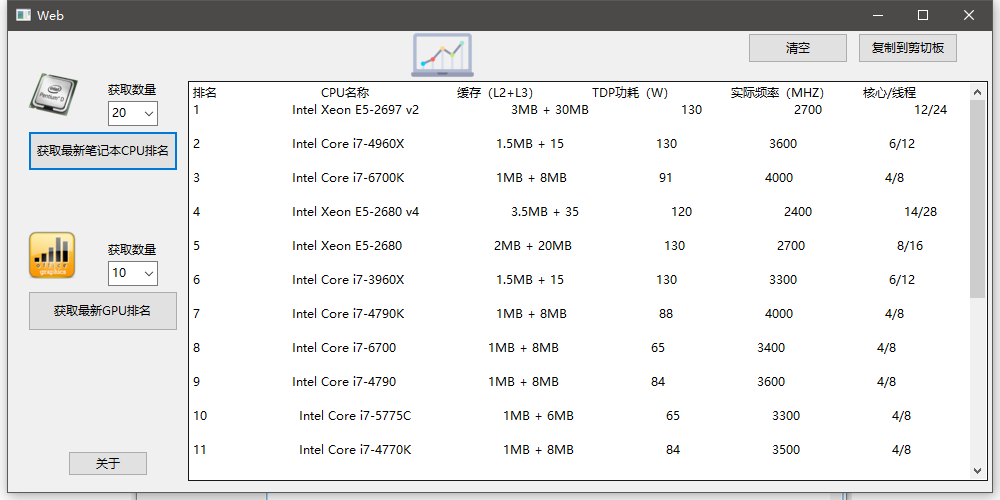This screenshot has width=1000, height=500.
Task: Click 获取最新笔记本CPU排名 button
Action: (103, 151)
